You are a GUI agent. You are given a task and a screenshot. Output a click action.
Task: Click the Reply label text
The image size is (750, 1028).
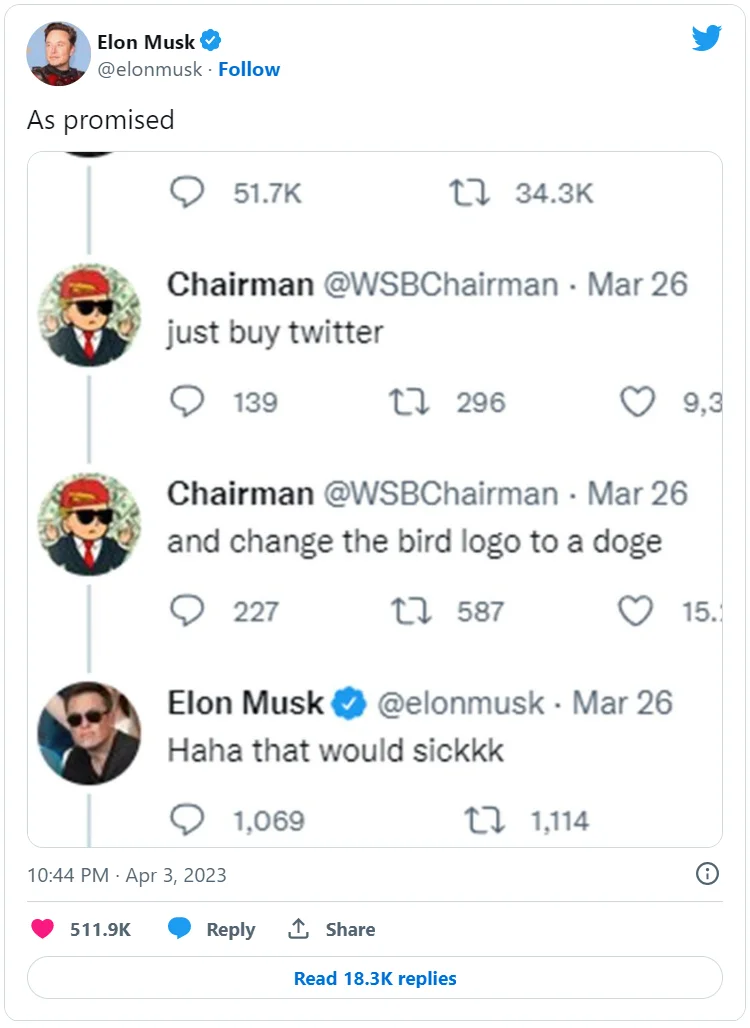pyautogui.click(x=231, y=929)
